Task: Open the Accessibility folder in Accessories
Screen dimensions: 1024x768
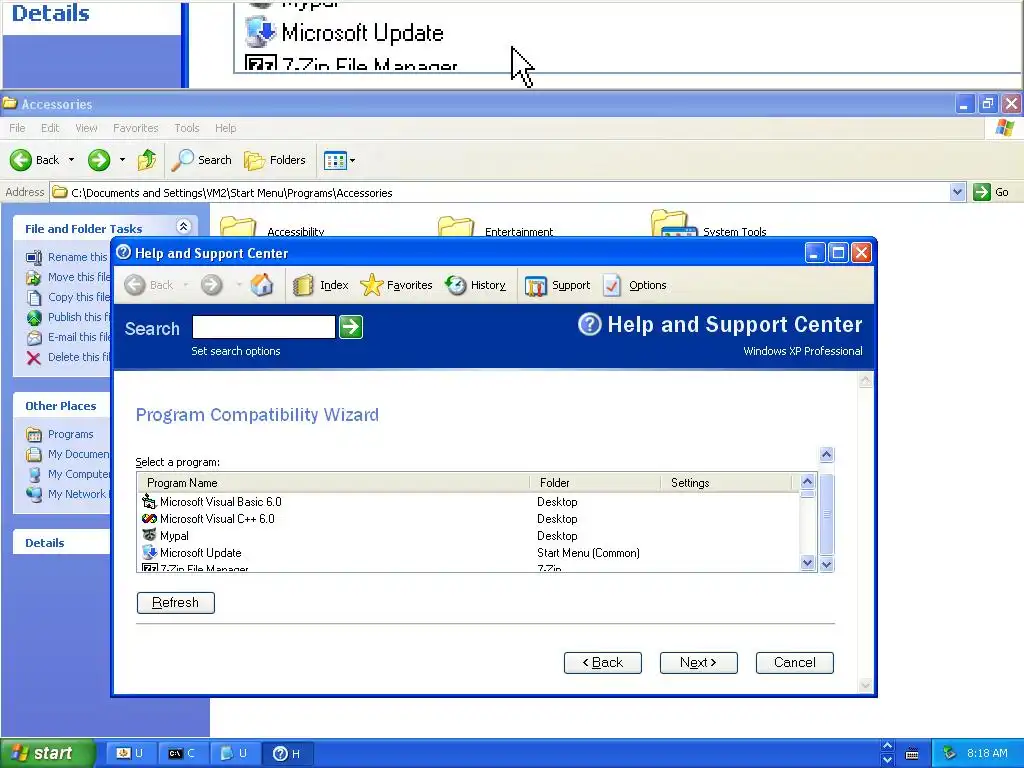Action: point(272,227)
